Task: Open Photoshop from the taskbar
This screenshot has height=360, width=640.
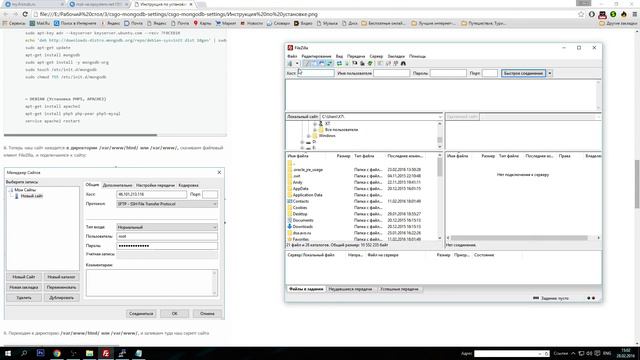Action: pos(40,353)
